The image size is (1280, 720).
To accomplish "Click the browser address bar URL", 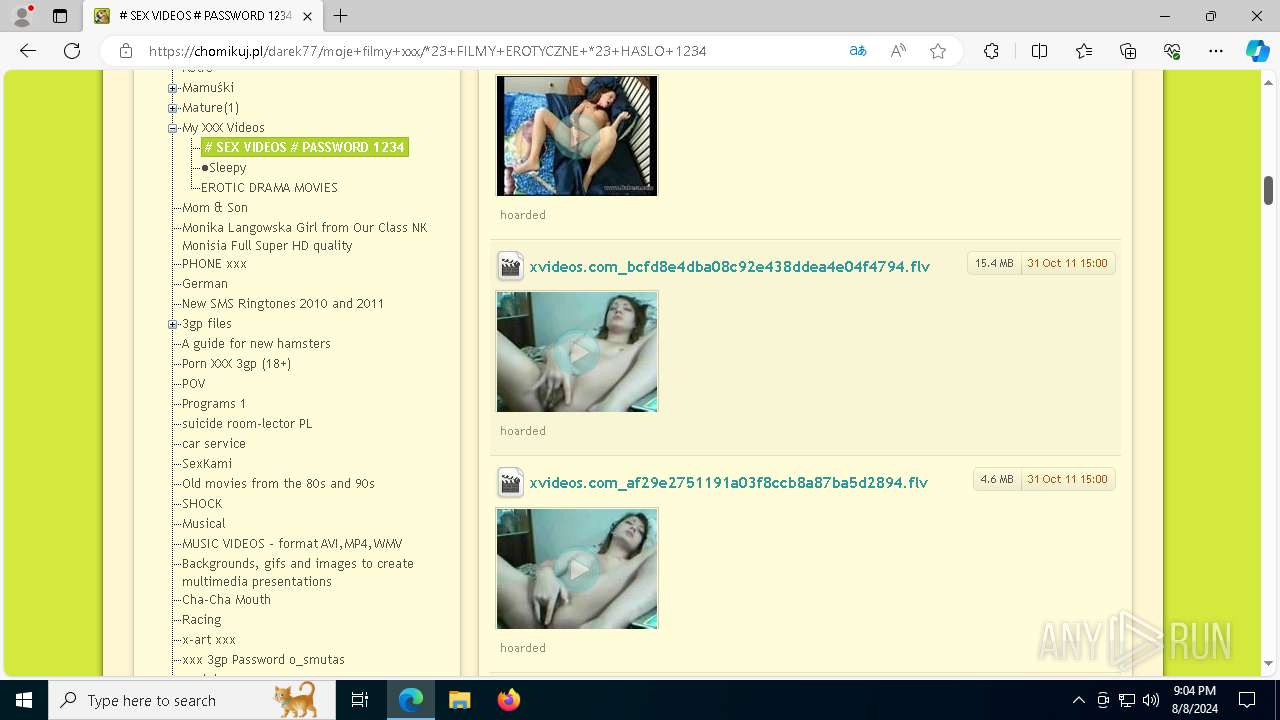I will click(428, 51).
